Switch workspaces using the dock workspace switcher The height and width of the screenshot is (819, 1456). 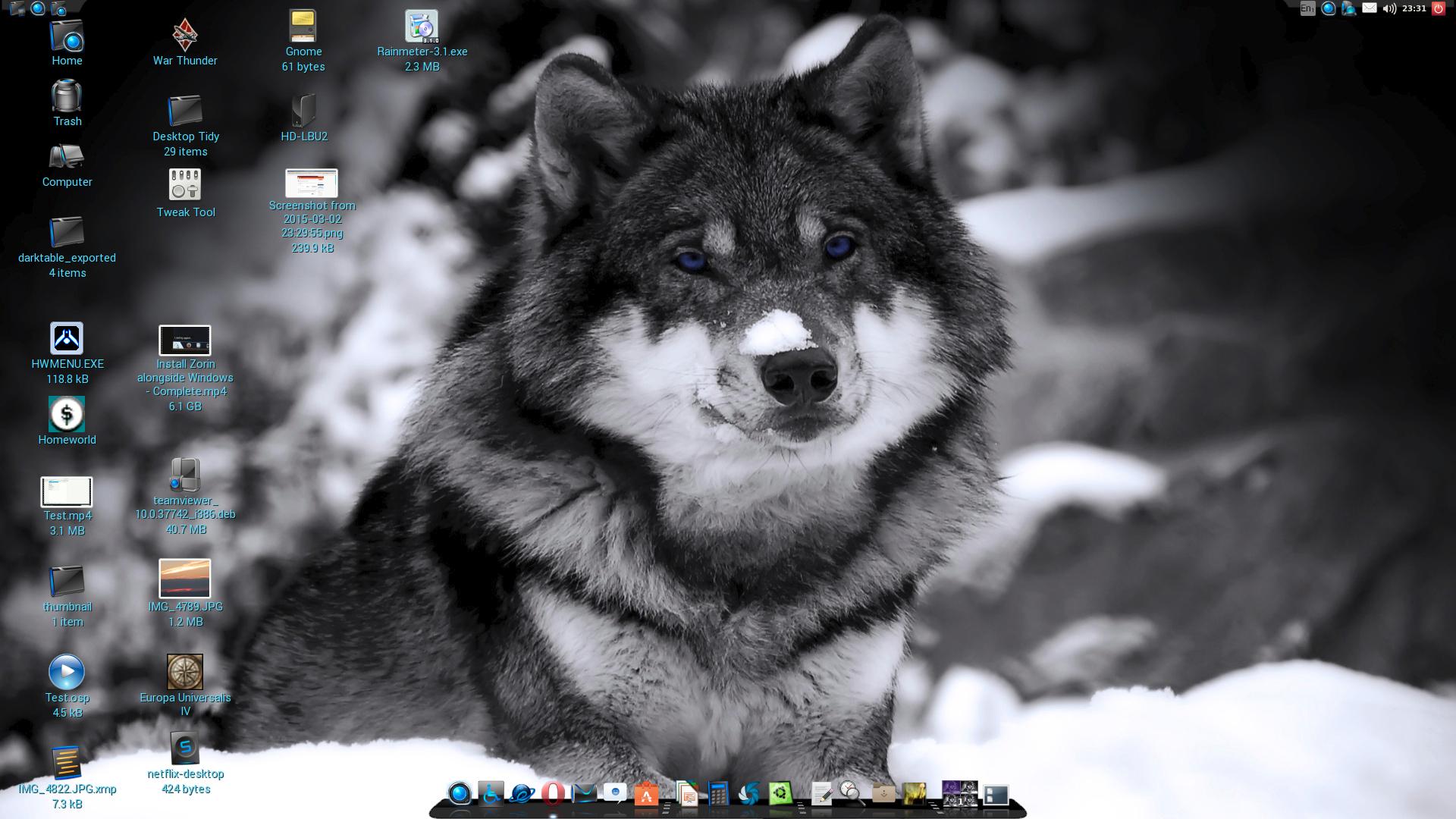pyautogui.click(x=959, y=793)
